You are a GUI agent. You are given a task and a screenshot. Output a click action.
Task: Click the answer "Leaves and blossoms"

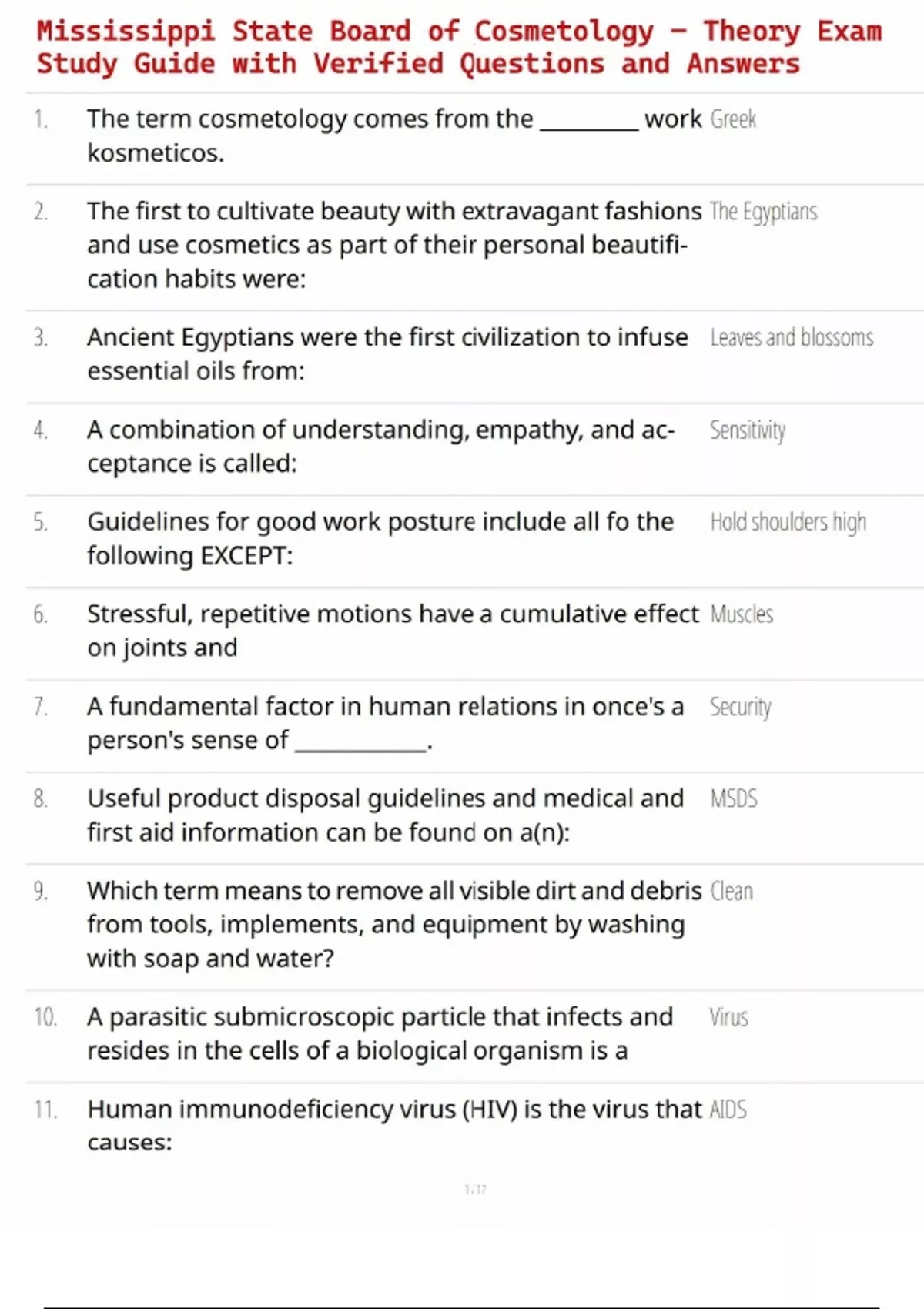pos(792,338)
